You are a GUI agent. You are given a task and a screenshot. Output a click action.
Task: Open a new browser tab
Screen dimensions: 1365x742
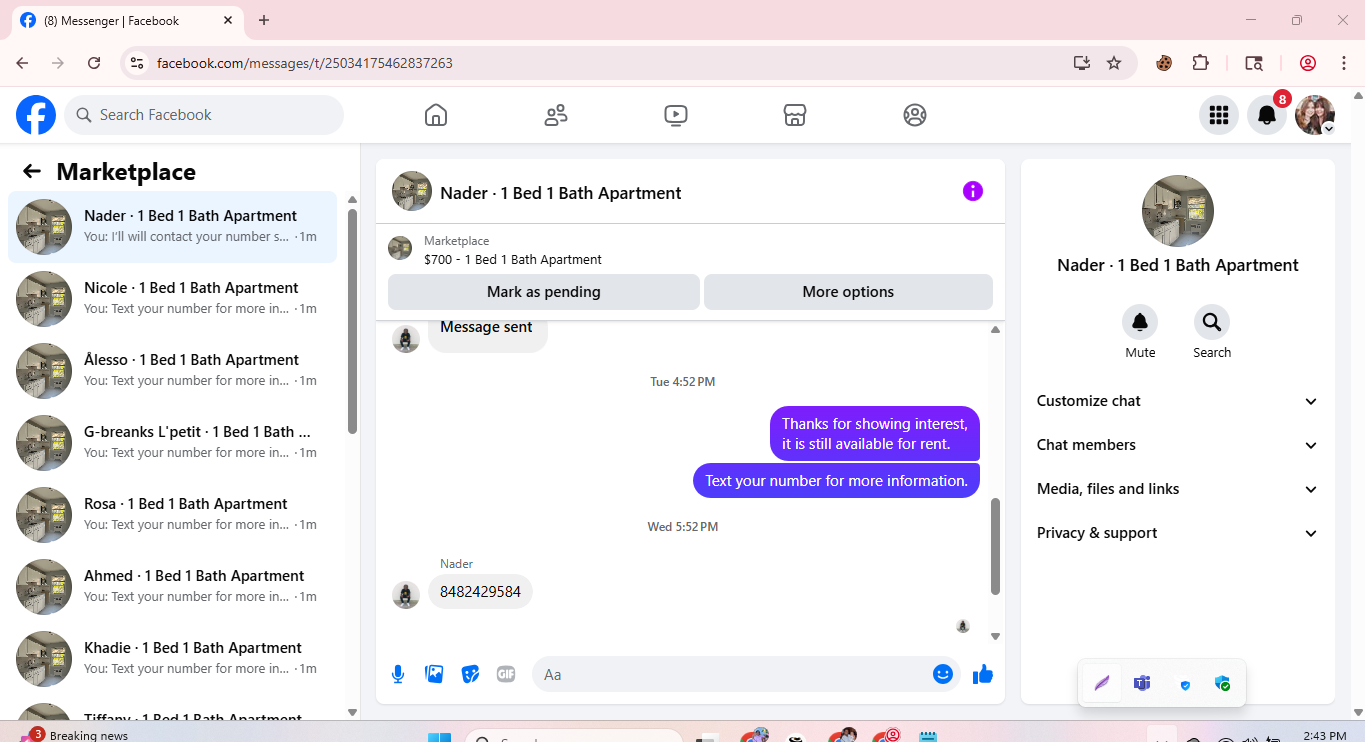[264, 20]
